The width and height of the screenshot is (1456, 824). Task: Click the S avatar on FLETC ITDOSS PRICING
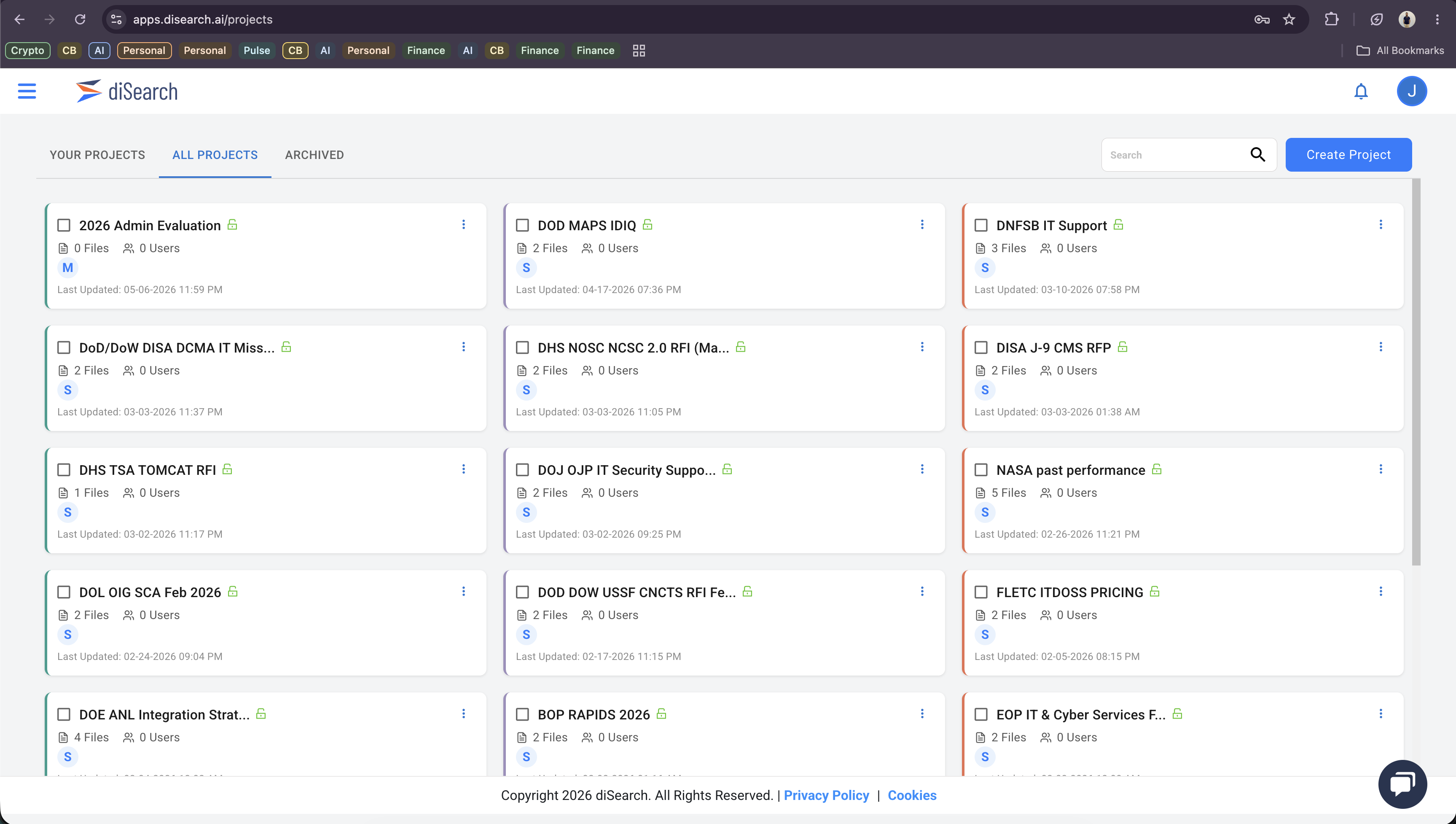[x=985, y=634]
